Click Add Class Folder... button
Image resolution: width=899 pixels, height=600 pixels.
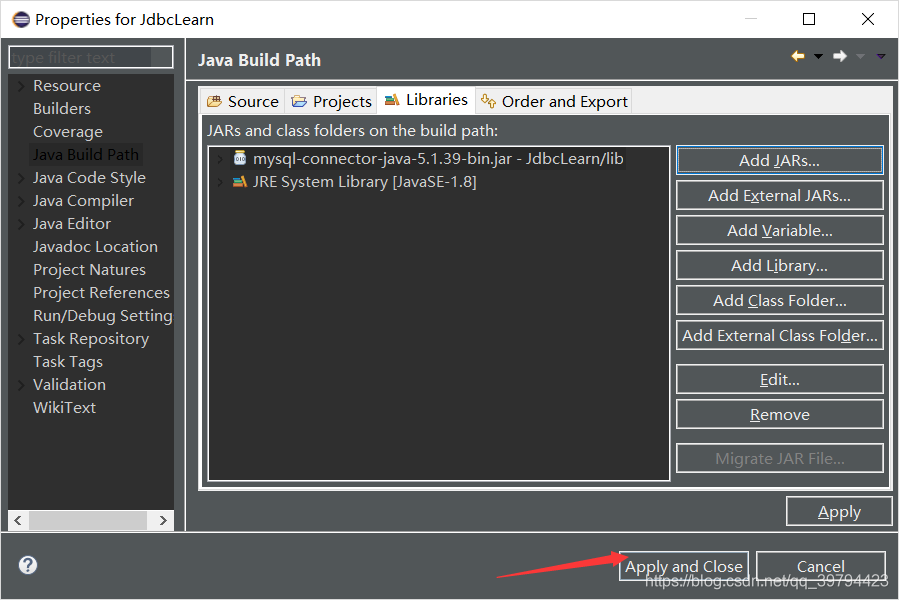[x=779, y=301]
